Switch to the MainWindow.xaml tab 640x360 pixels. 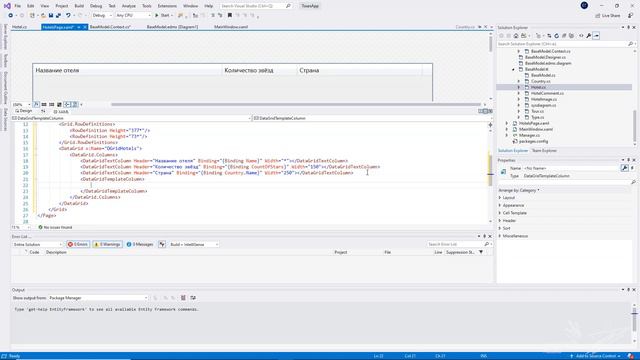(x=231, y=27)
